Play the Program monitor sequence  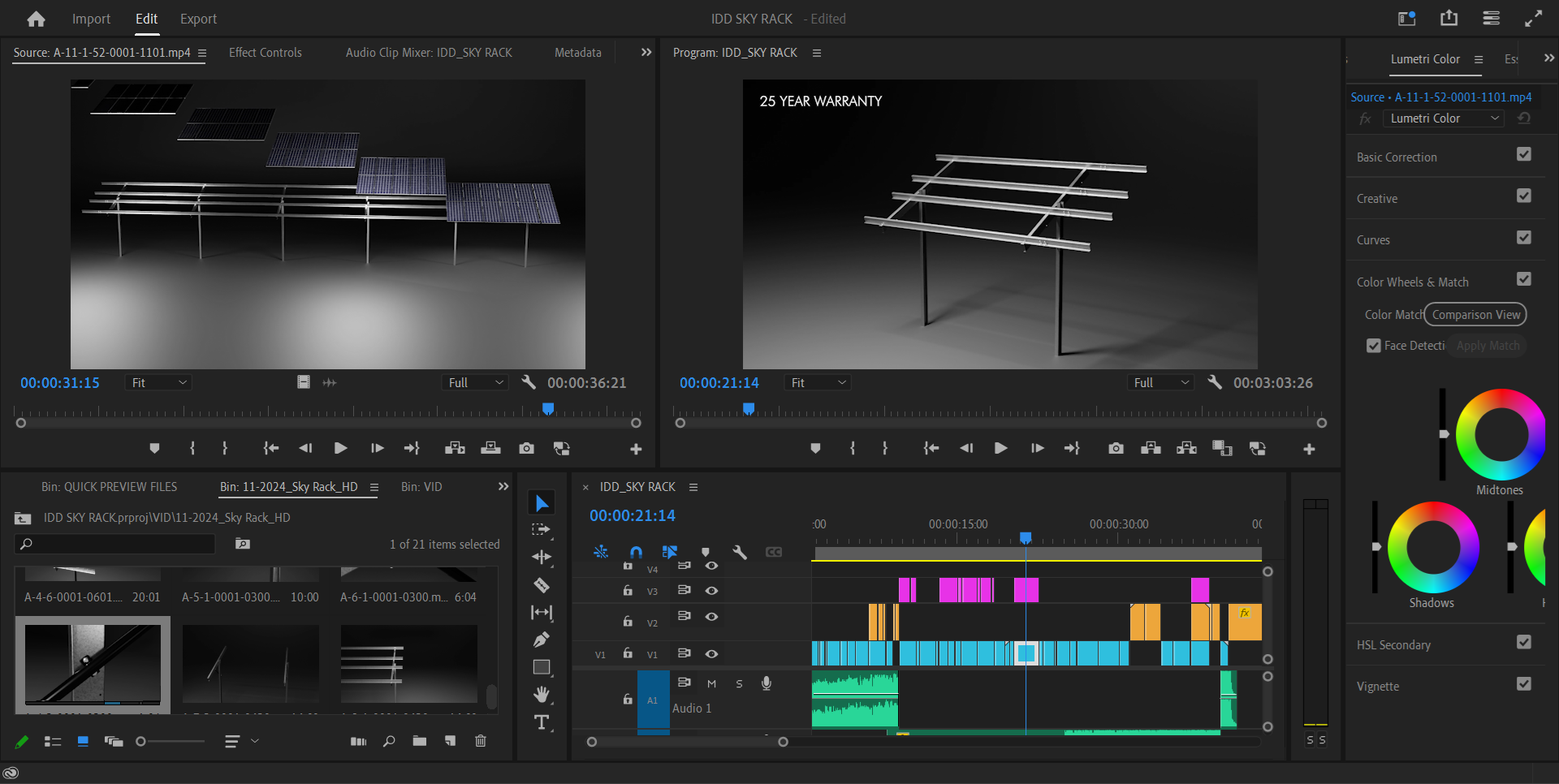(x=1000, y=448)
